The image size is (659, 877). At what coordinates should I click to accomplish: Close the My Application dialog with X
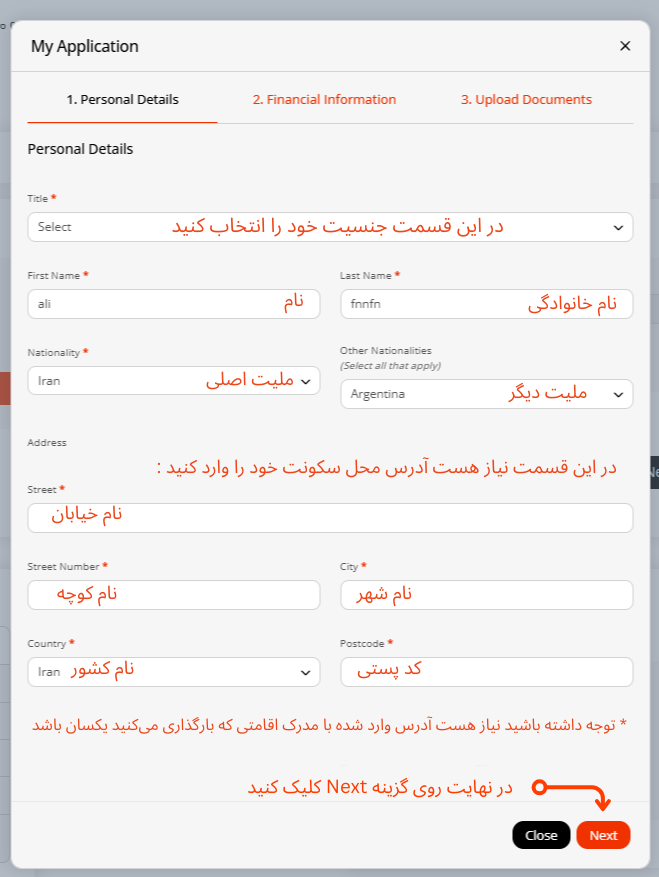click(625, 46)
